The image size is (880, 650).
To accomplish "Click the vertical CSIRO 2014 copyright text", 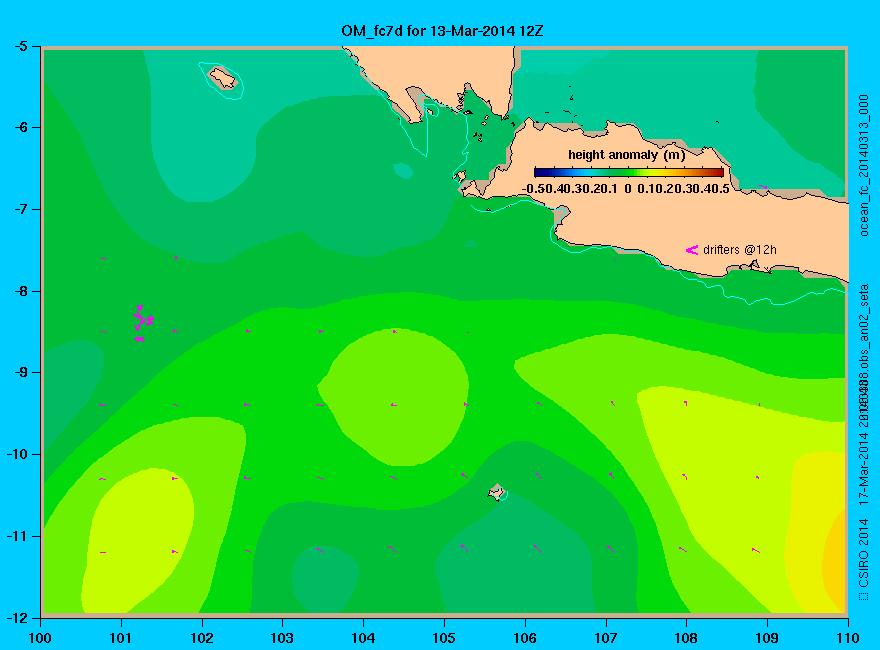I will click(864, 560).
